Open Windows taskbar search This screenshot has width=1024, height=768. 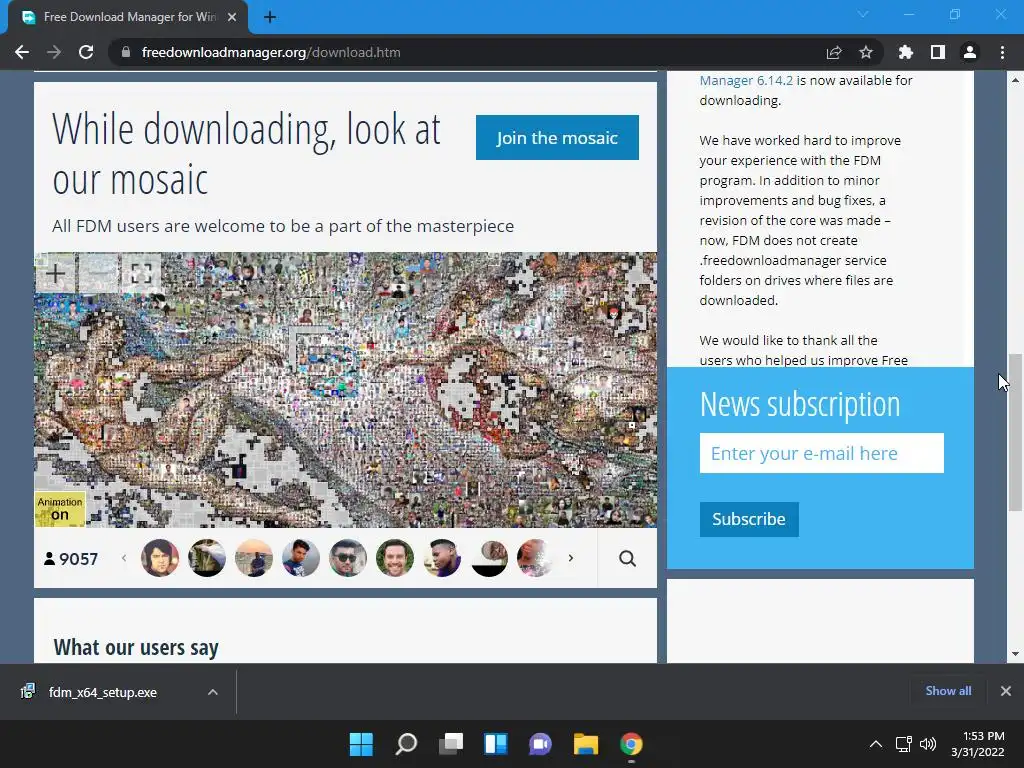point(406,744)
